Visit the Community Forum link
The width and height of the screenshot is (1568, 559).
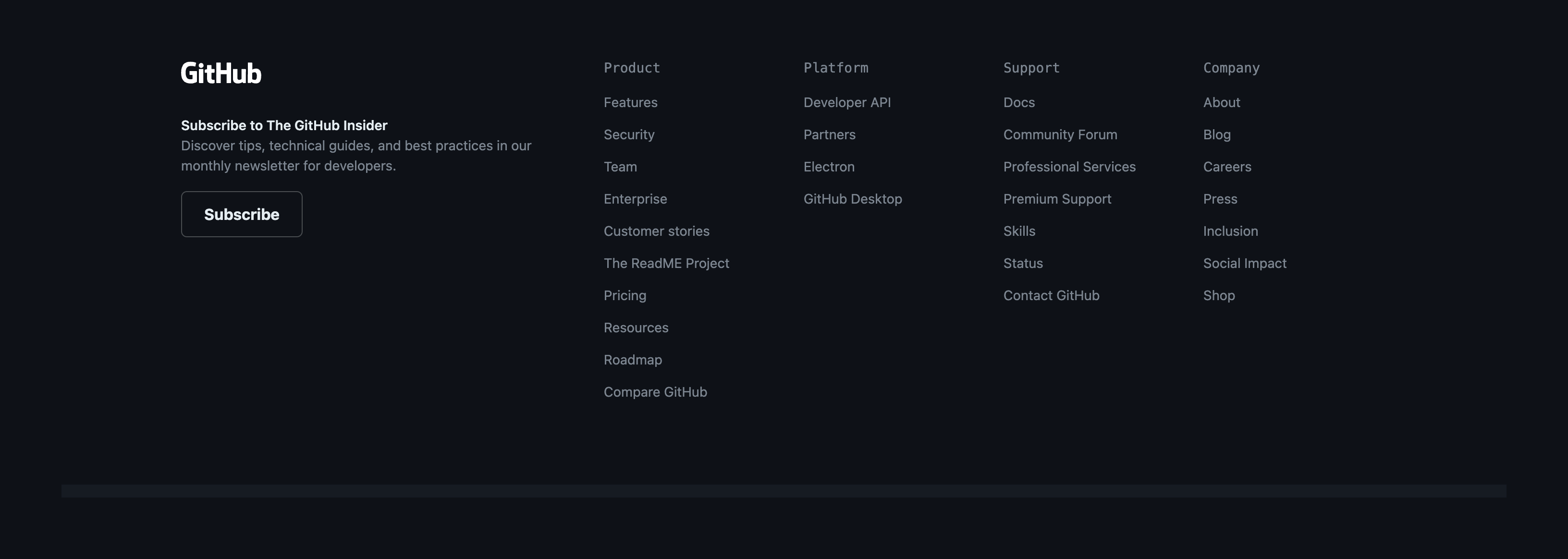point(1060,134)
